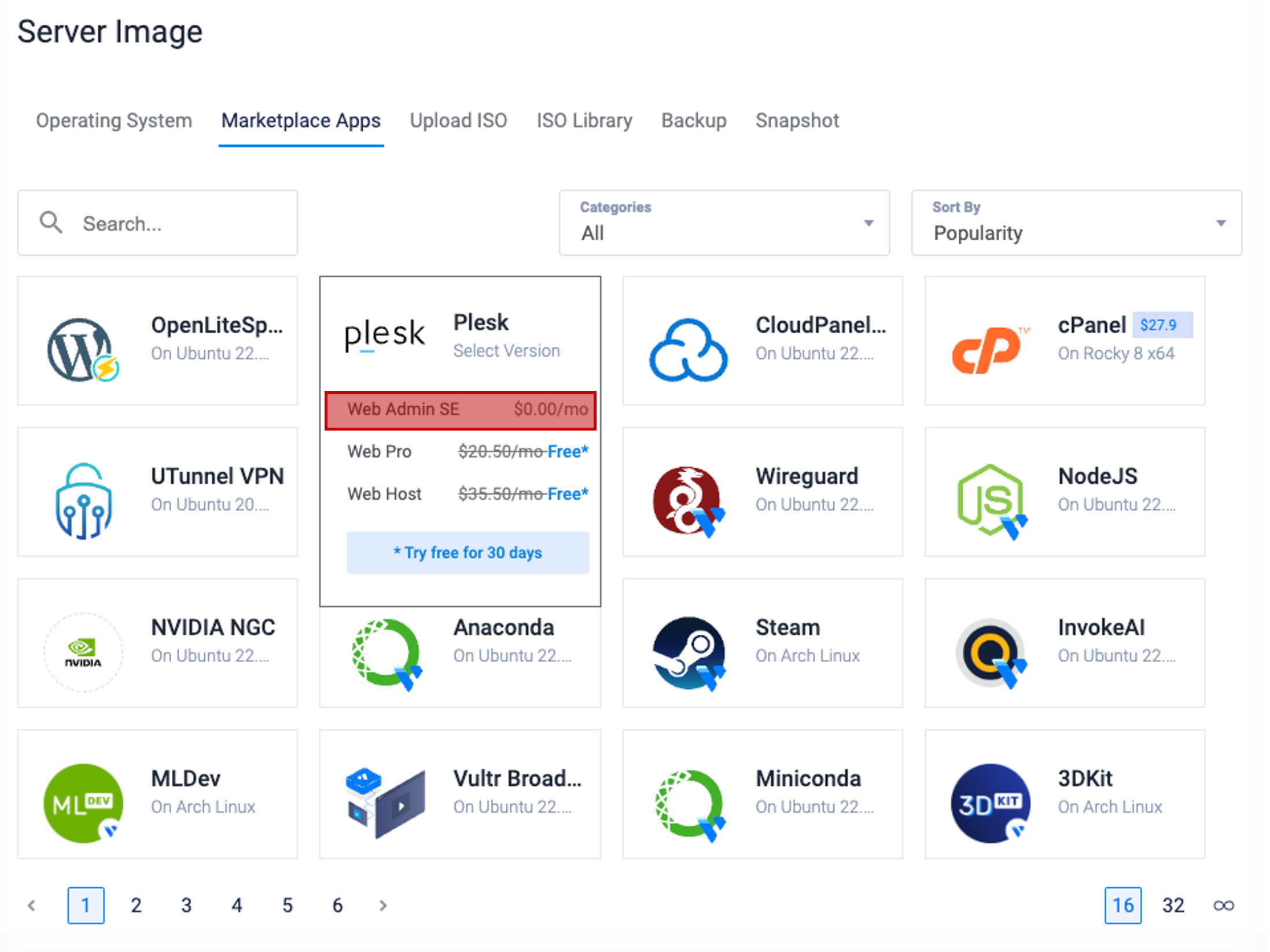This screenshot has height=952, width=1270.
Task: Open the Categories dropdown
Action: click(x=724, y=223)
